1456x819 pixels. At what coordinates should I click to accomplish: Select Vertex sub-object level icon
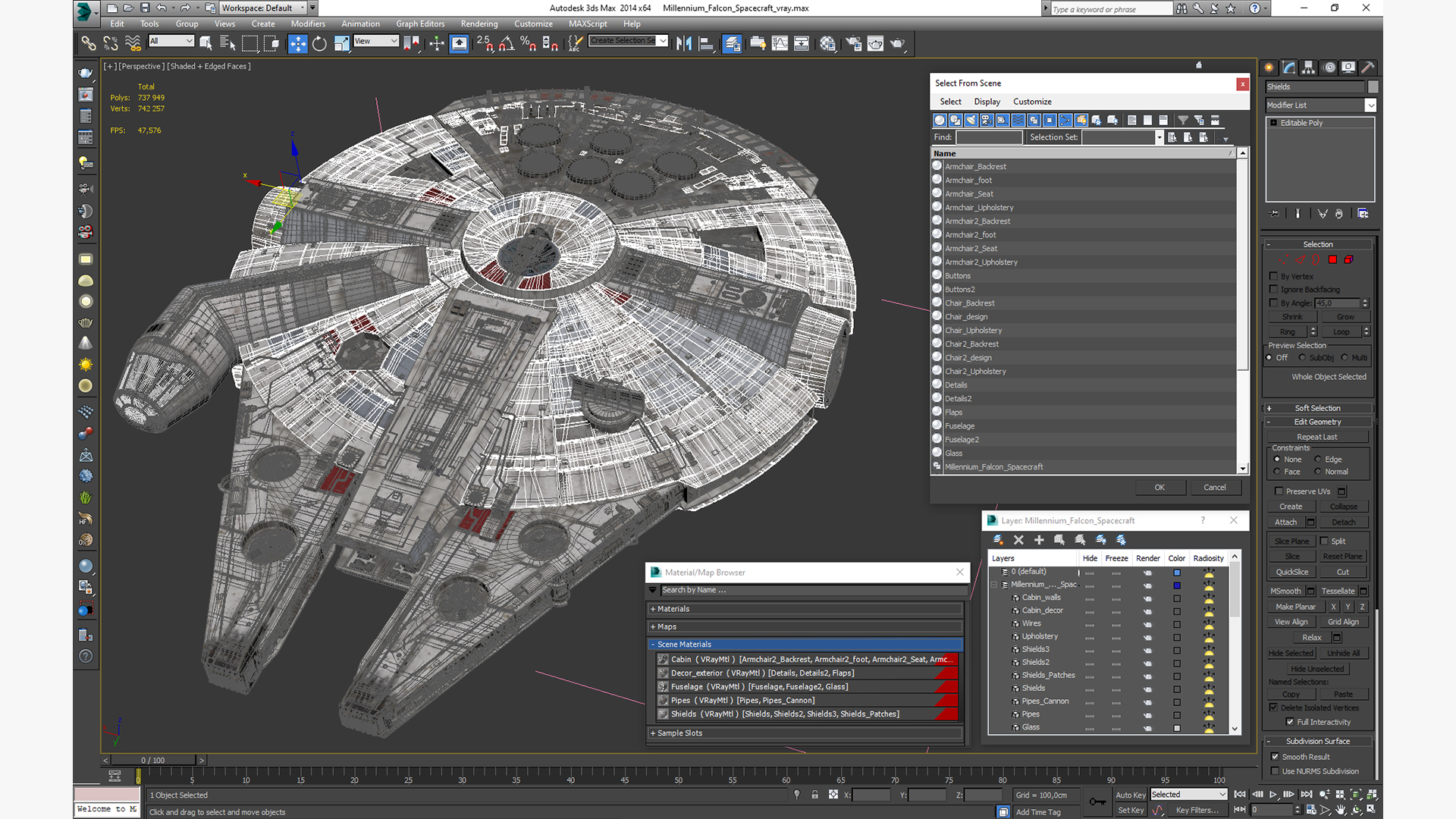click(x=1284, y=259)
